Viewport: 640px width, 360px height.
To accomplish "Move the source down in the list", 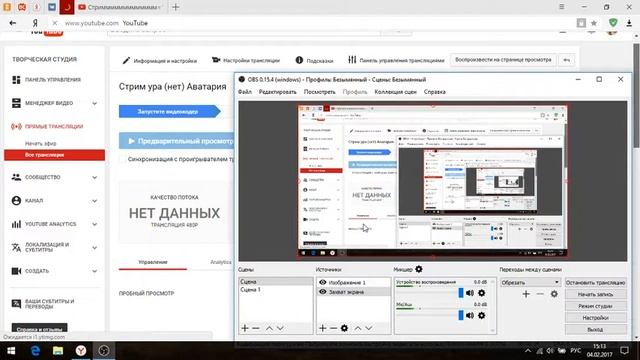I will [x=369, y=328].
